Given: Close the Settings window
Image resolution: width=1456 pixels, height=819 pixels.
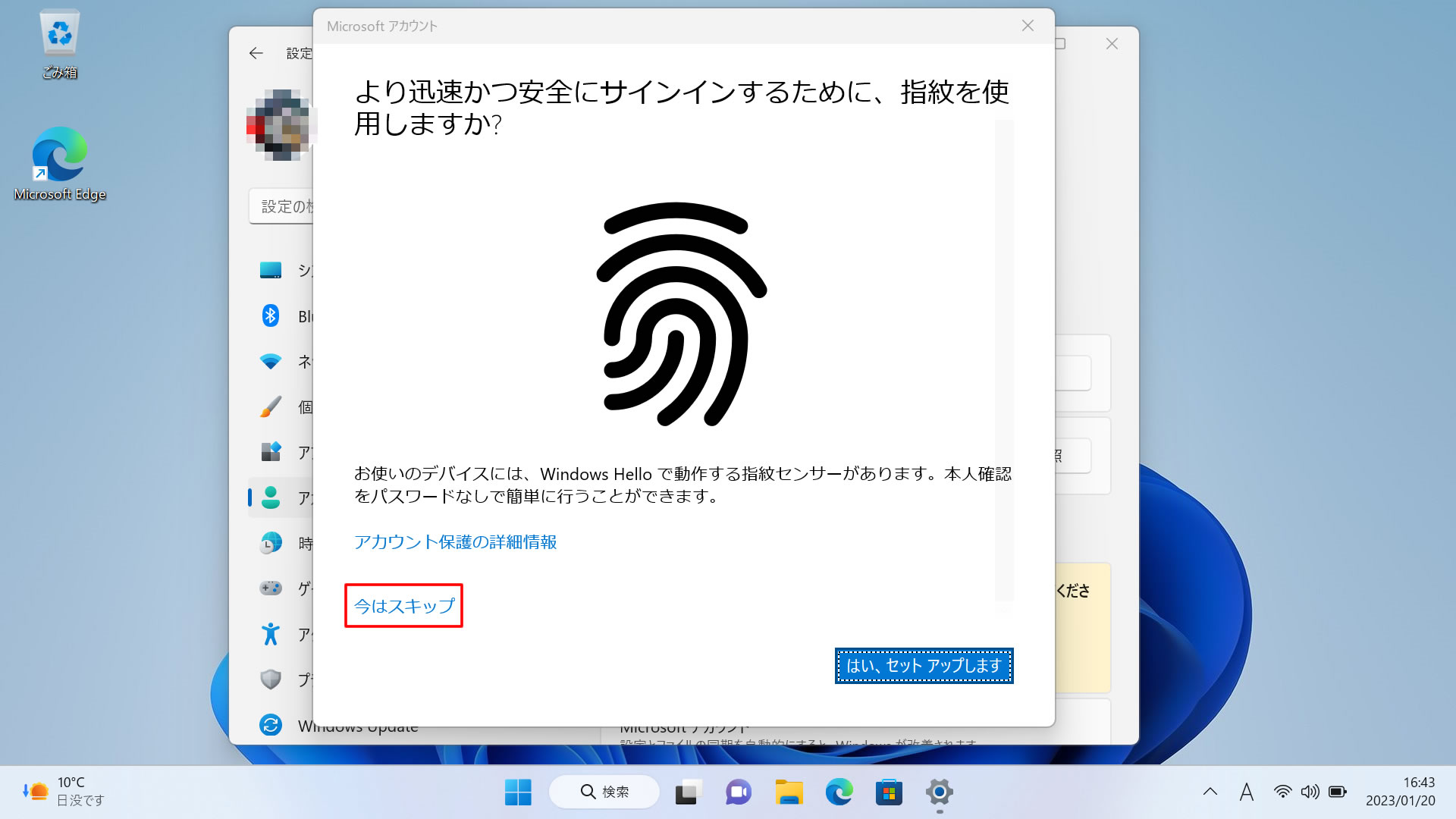Looking at the screenshot, I should coord(1112,44).
